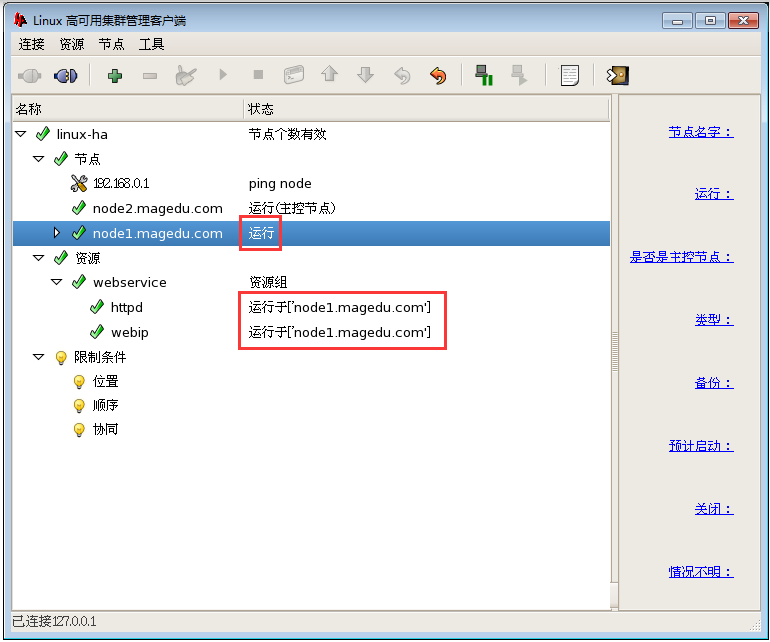Click the 状态 column header
Image resolution: width=770 pixels, height=642 pixels.
[x=426, y=109]
